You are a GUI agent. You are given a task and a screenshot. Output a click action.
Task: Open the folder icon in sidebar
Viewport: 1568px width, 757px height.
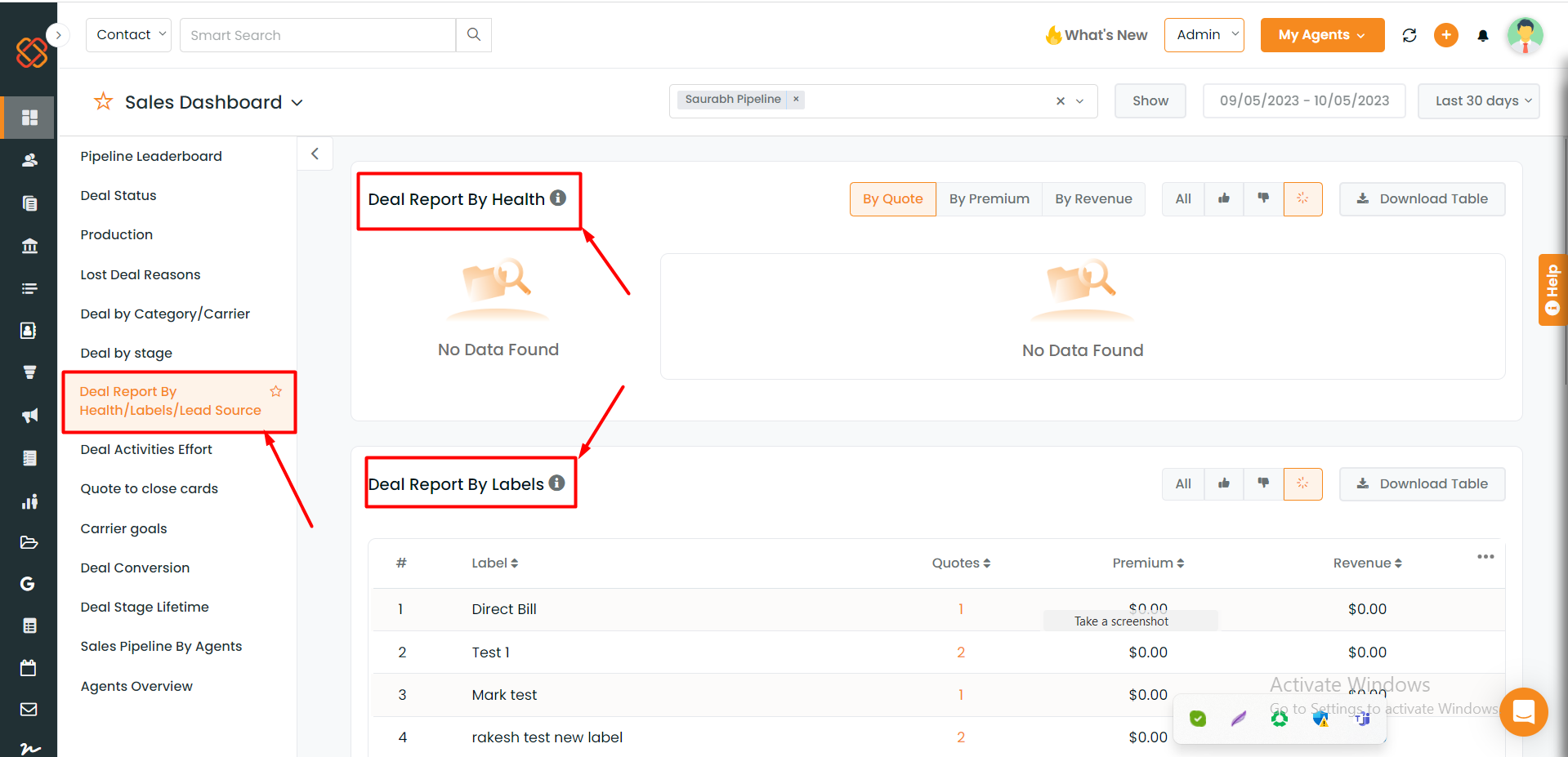coord(29,542)
